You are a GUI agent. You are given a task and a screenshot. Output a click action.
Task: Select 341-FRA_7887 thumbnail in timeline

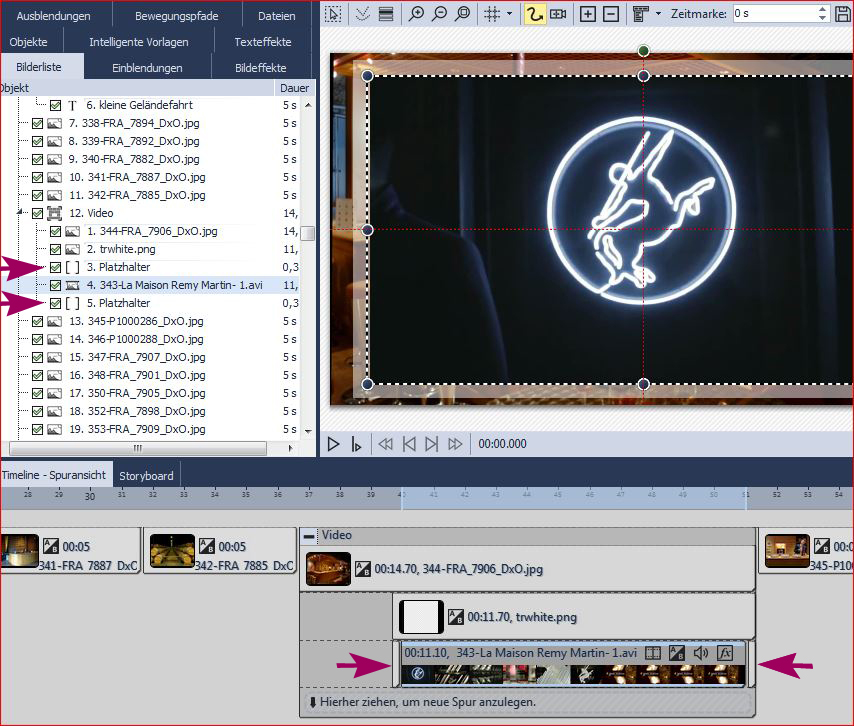pos(19,549)
